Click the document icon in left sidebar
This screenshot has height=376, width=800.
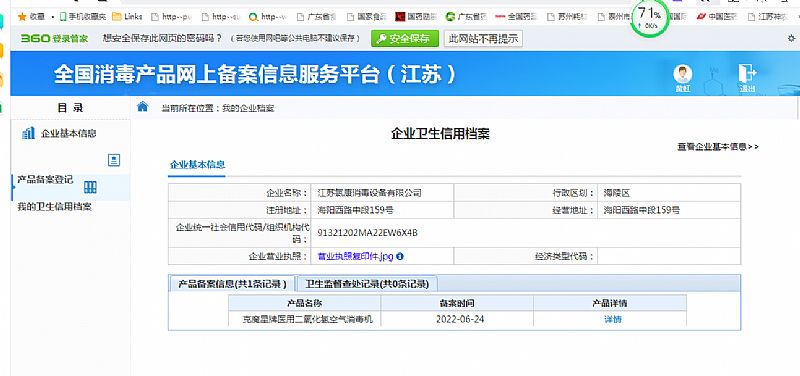114,160
